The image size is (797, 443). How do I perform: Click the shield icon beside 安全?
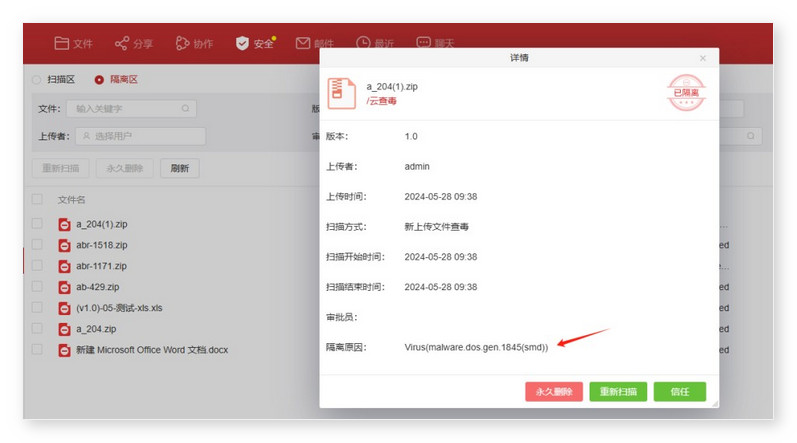[242, 44]
